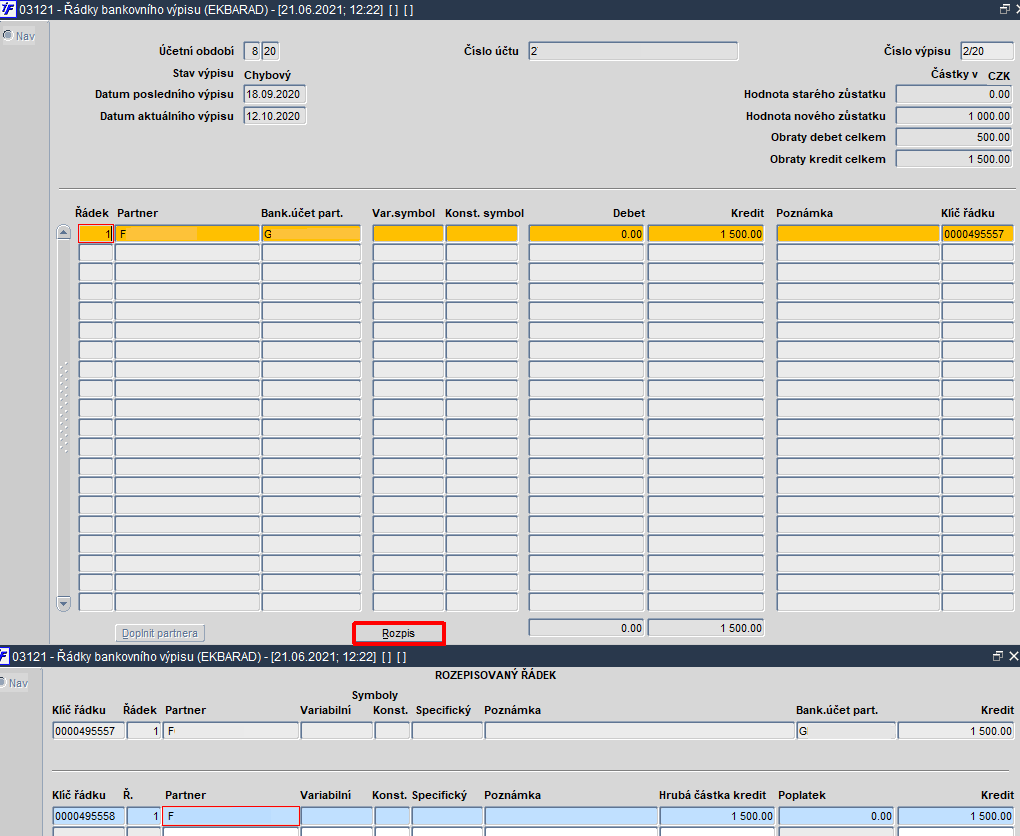Viewport: 1020px width, 836px height.
Task: Click the Doplnit partnera button
Action: pyautogui.click(x=160, y=633)
